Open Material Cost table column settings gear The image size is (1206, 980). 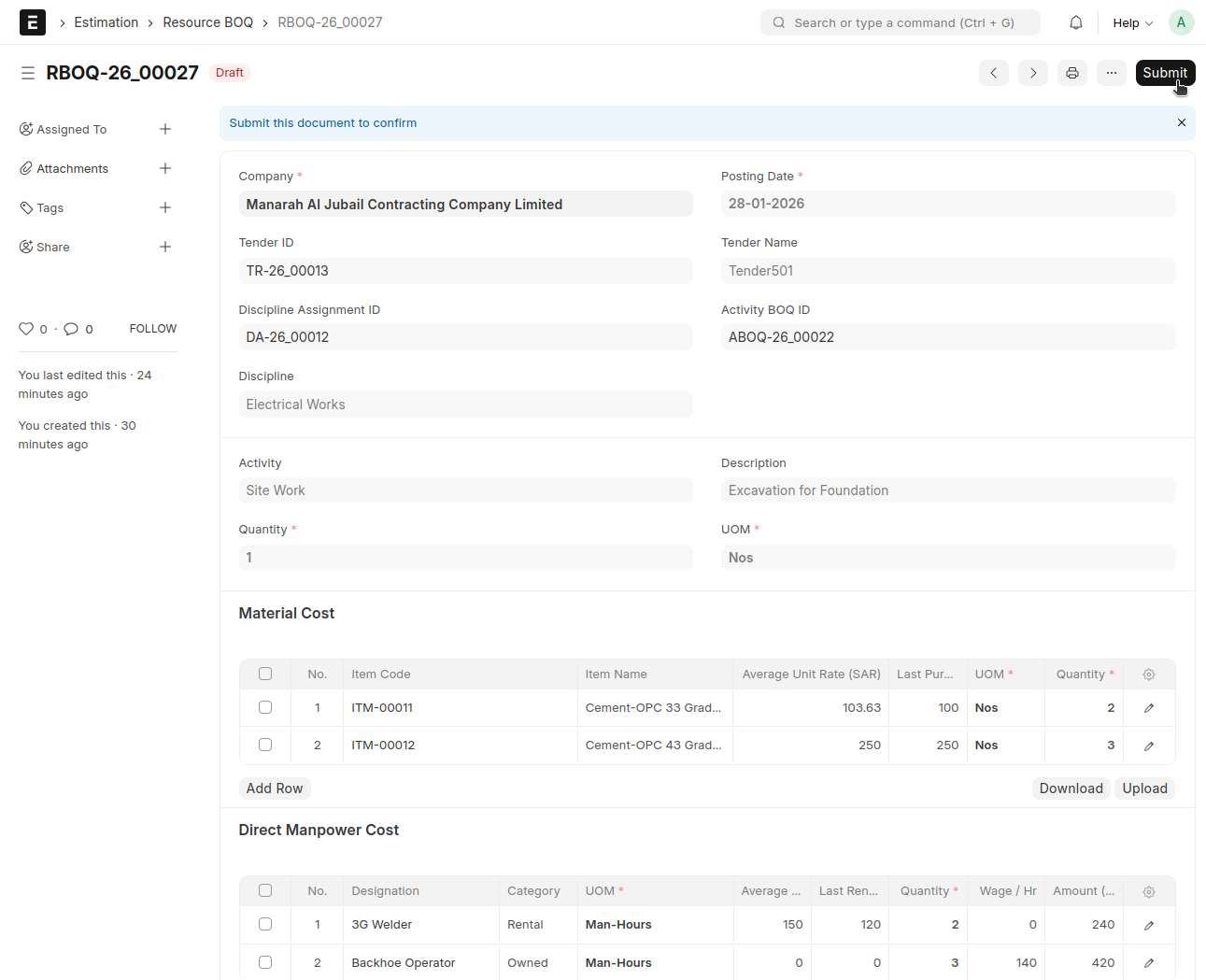click(1148, 675)
